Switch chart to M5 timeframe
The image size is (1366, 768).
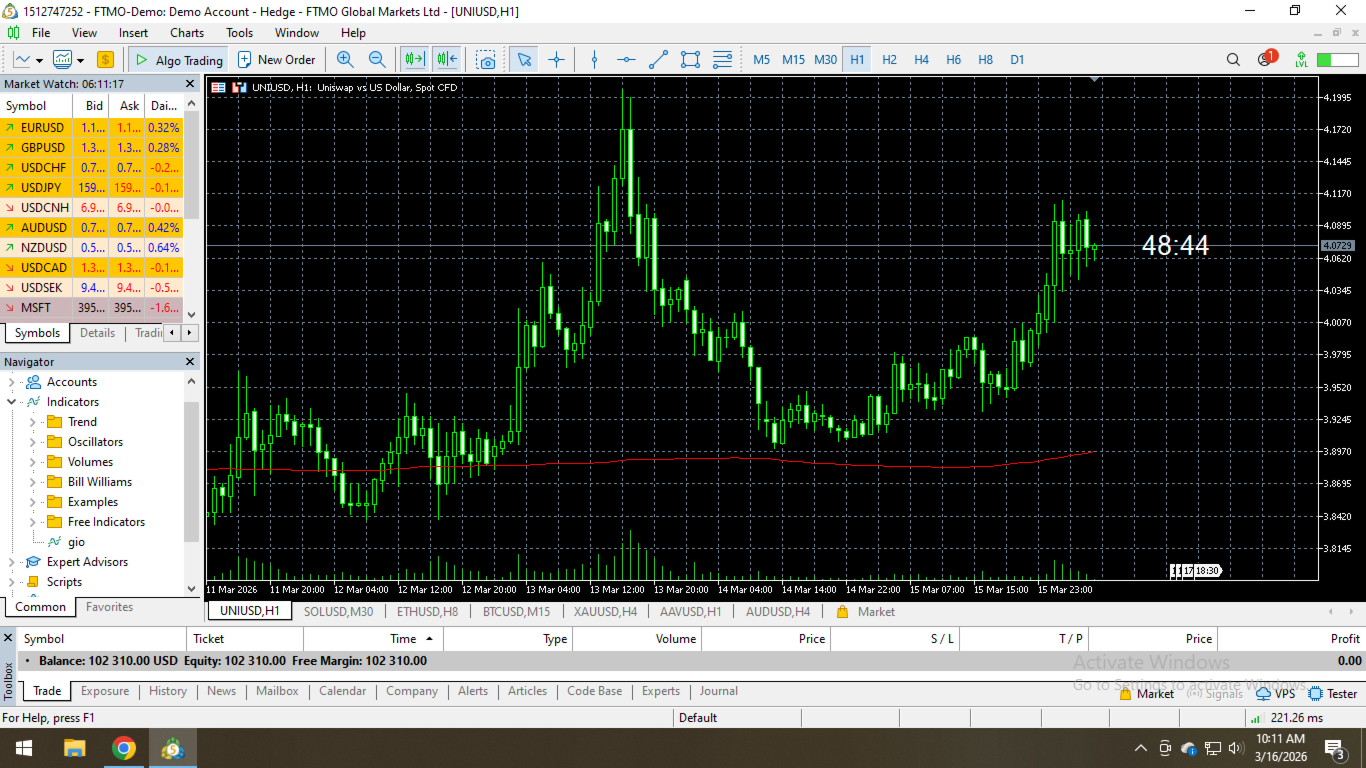pyautogui.click(x=762, y=60)
